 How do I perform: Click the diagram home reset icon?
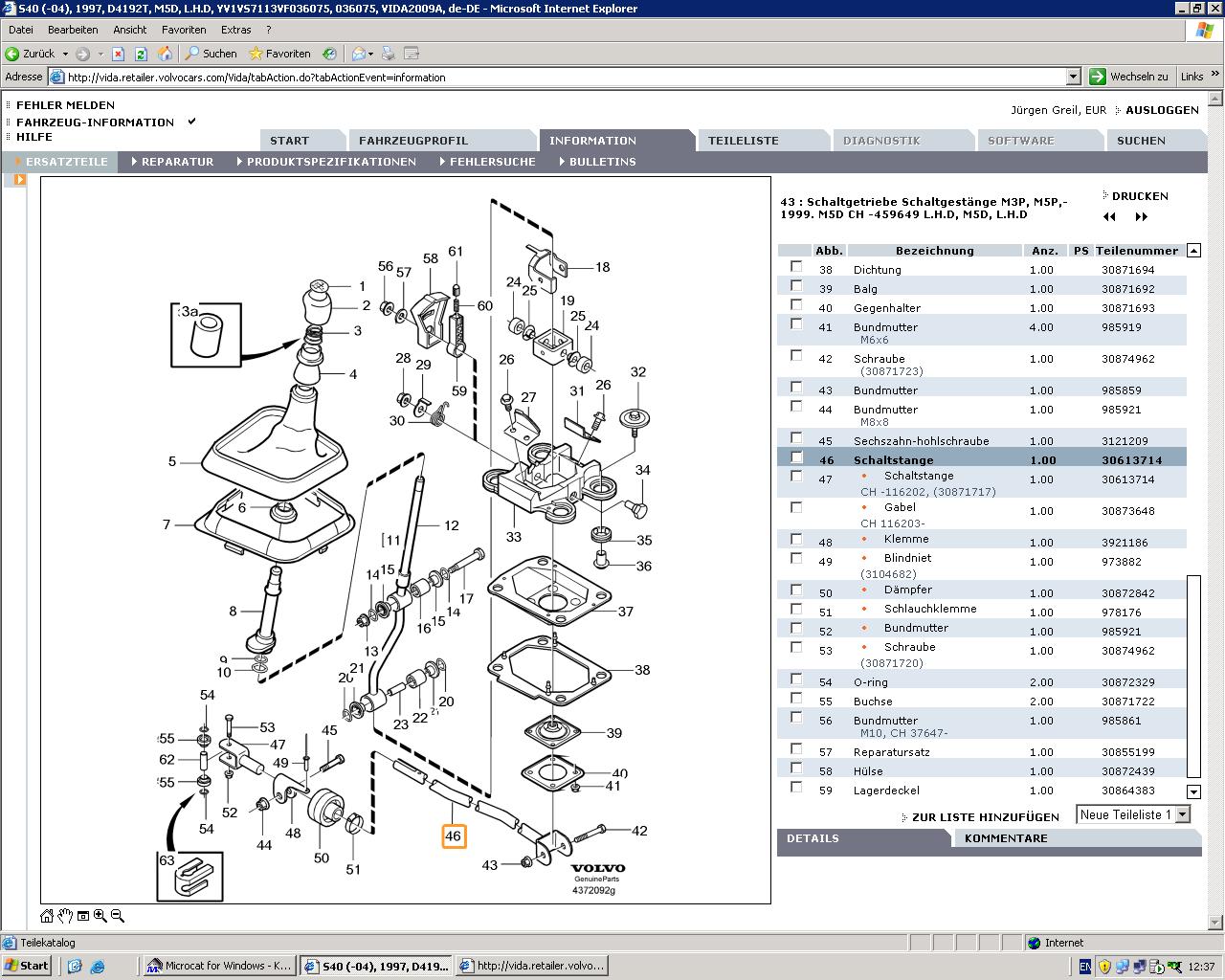point(46,916)
